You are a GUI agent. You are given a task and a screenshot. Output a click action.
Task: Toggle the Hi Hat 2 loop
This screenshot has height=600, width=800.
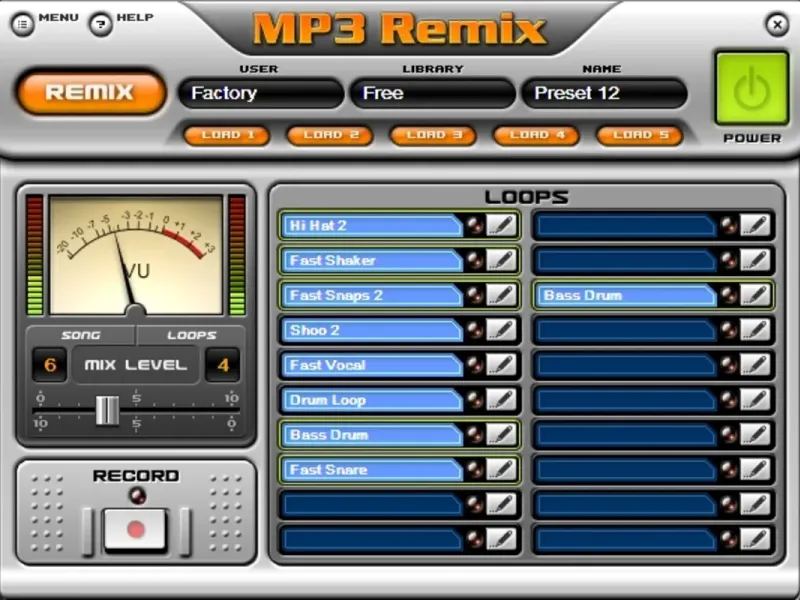point(372,226)
